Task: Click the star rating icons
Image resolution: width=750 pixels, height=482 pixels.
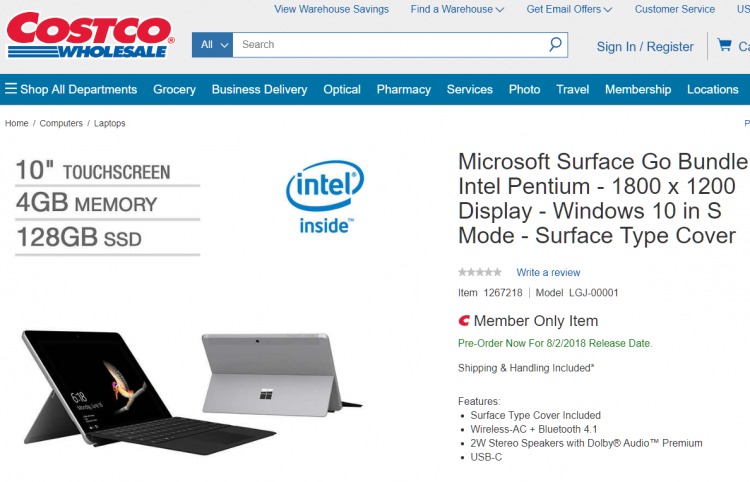Action: 480,273
